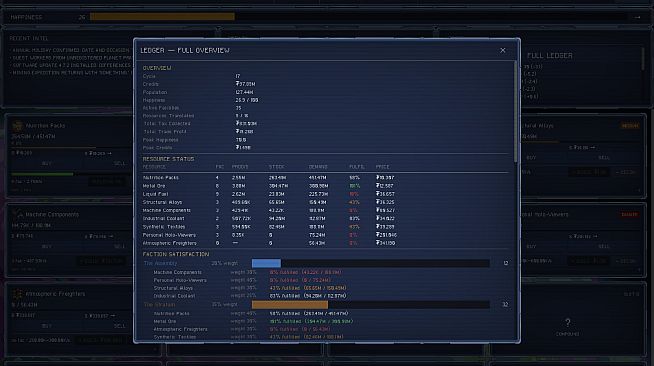This screenshot has height=366, width=654.
Task: Click the PRICE column header
Action: click(382, 167)
